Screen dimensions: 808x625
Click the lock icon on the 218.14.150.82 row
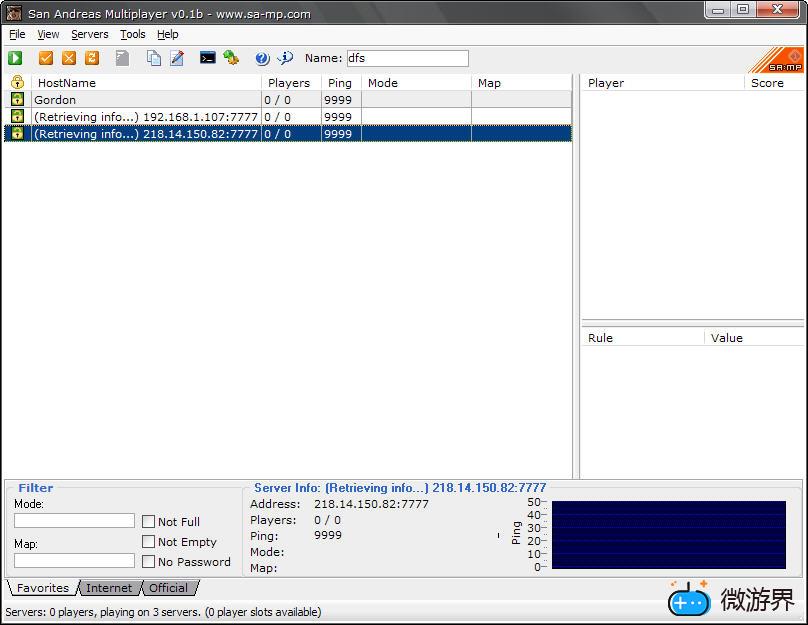[18, 133]
